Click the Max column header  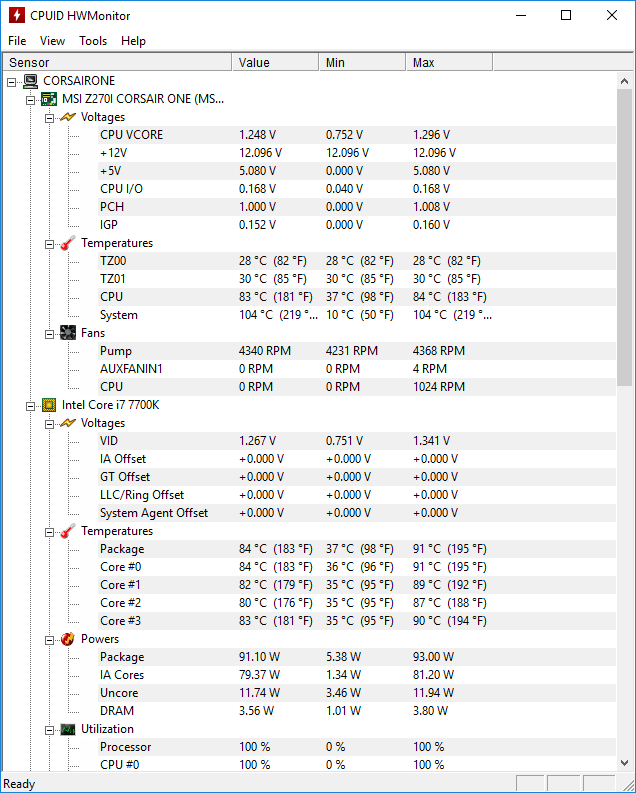449,63
